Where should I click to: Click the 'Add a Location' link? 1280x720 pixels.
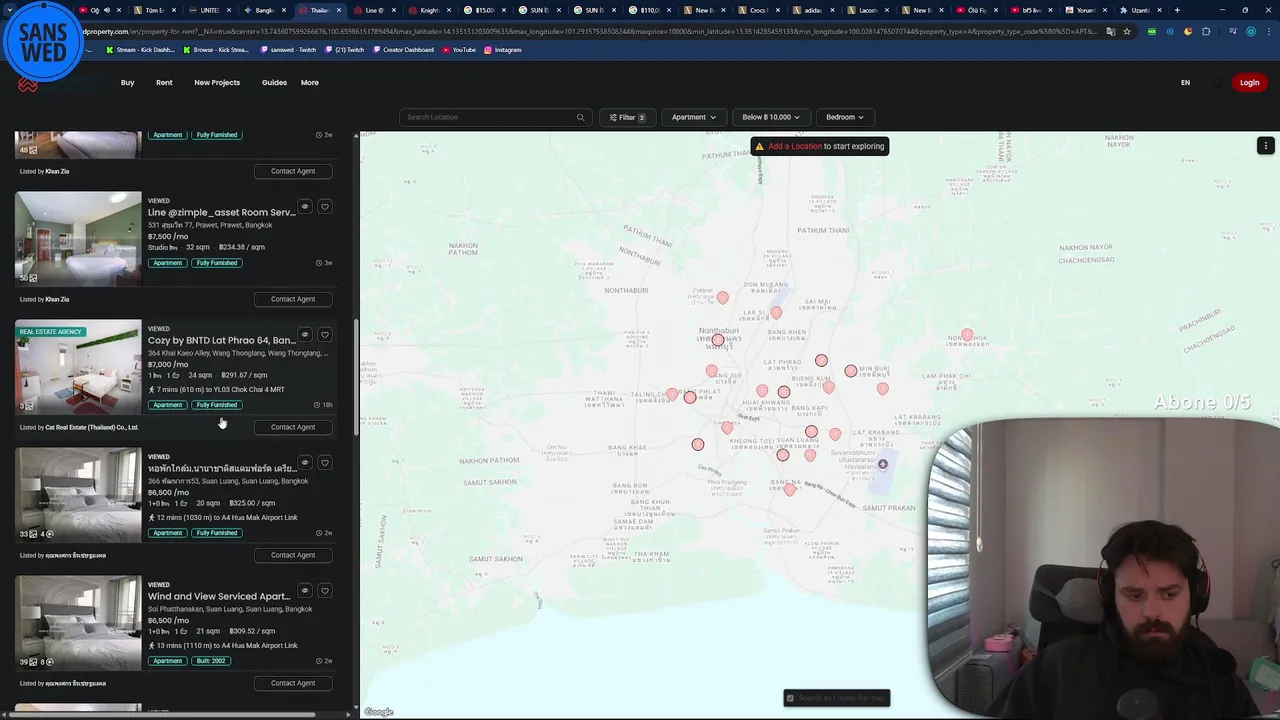click(795, 146)
